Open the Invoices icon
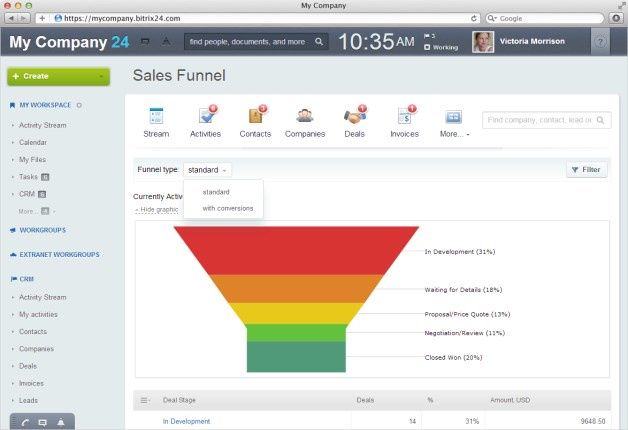The width and height of the screenshot is (628, 430). [x=405, y=116]
